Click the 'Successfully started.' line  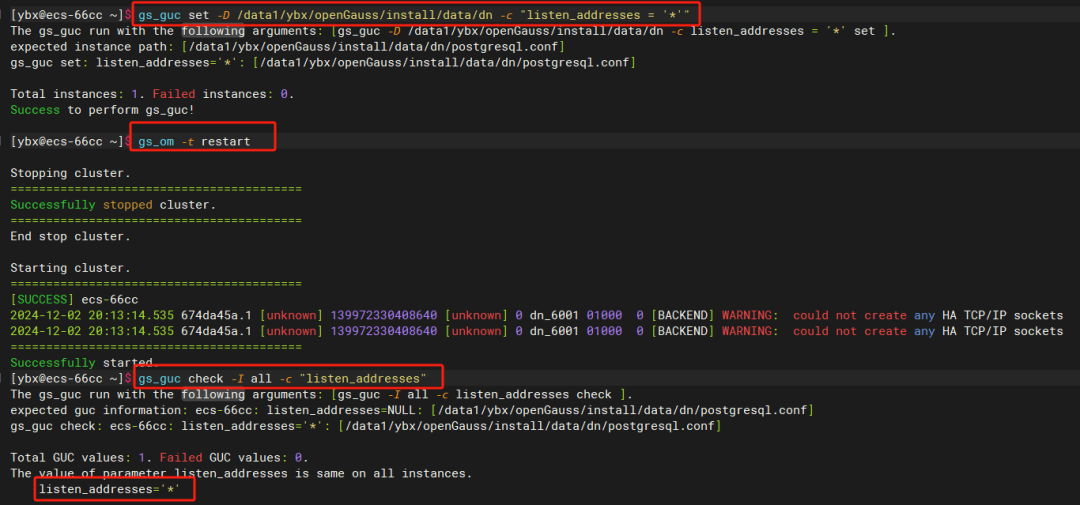pos(84,362)
